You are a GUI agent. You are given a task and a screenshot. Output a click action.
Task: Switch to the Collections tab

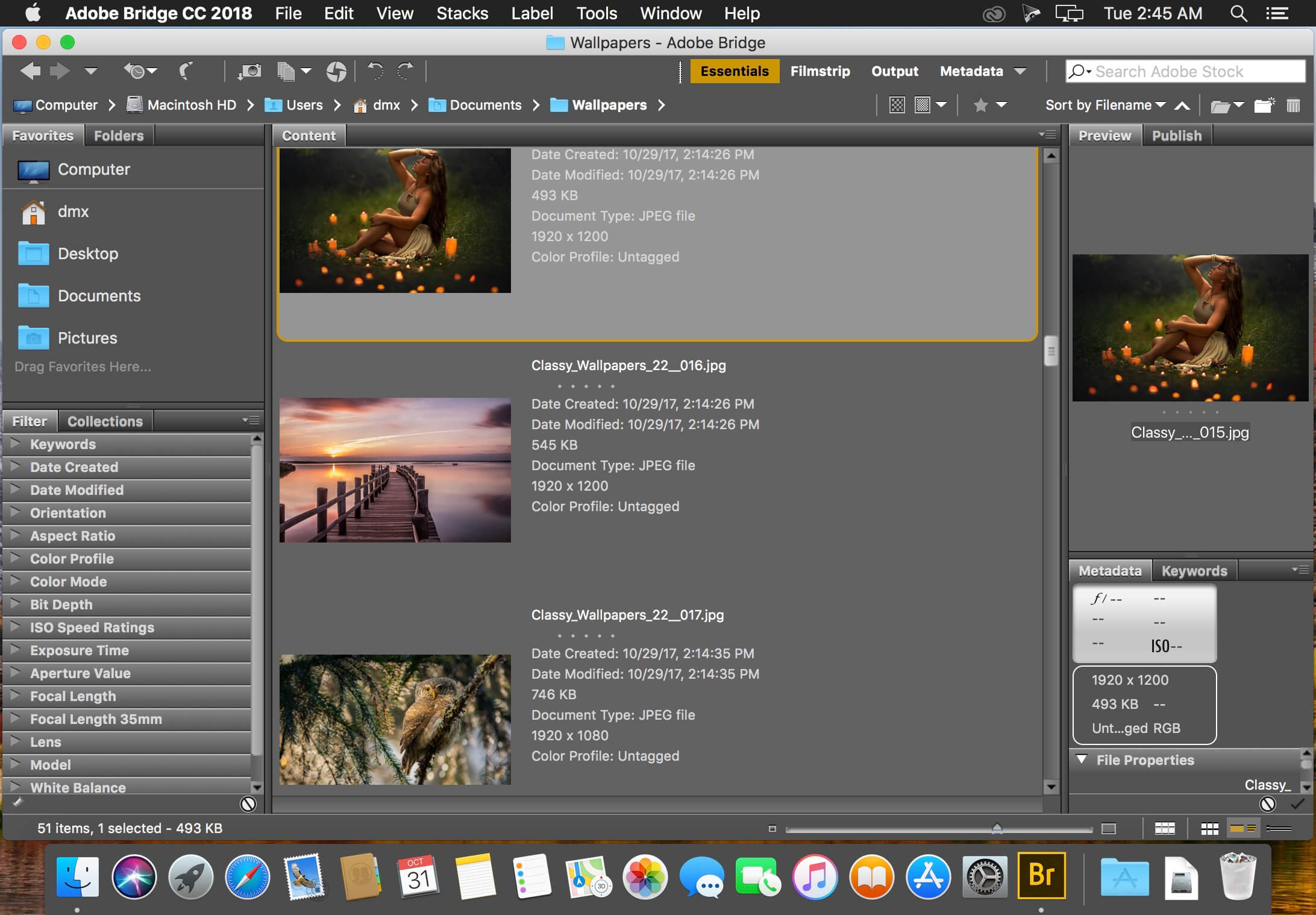tap(105, 421)
